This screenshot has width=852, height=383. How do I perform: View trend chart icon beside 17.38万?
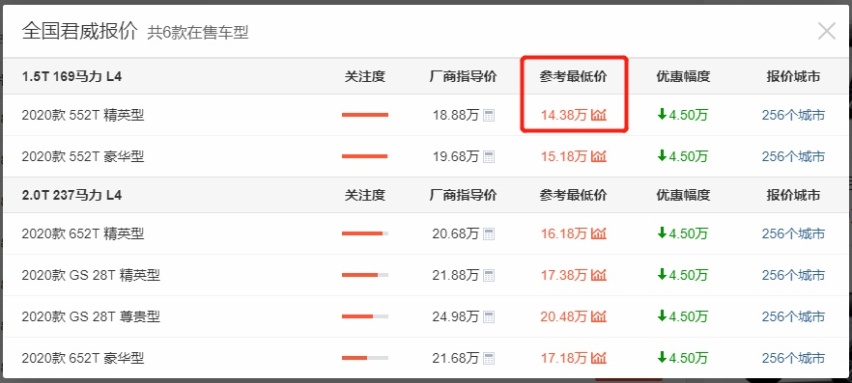coord(598,275)
